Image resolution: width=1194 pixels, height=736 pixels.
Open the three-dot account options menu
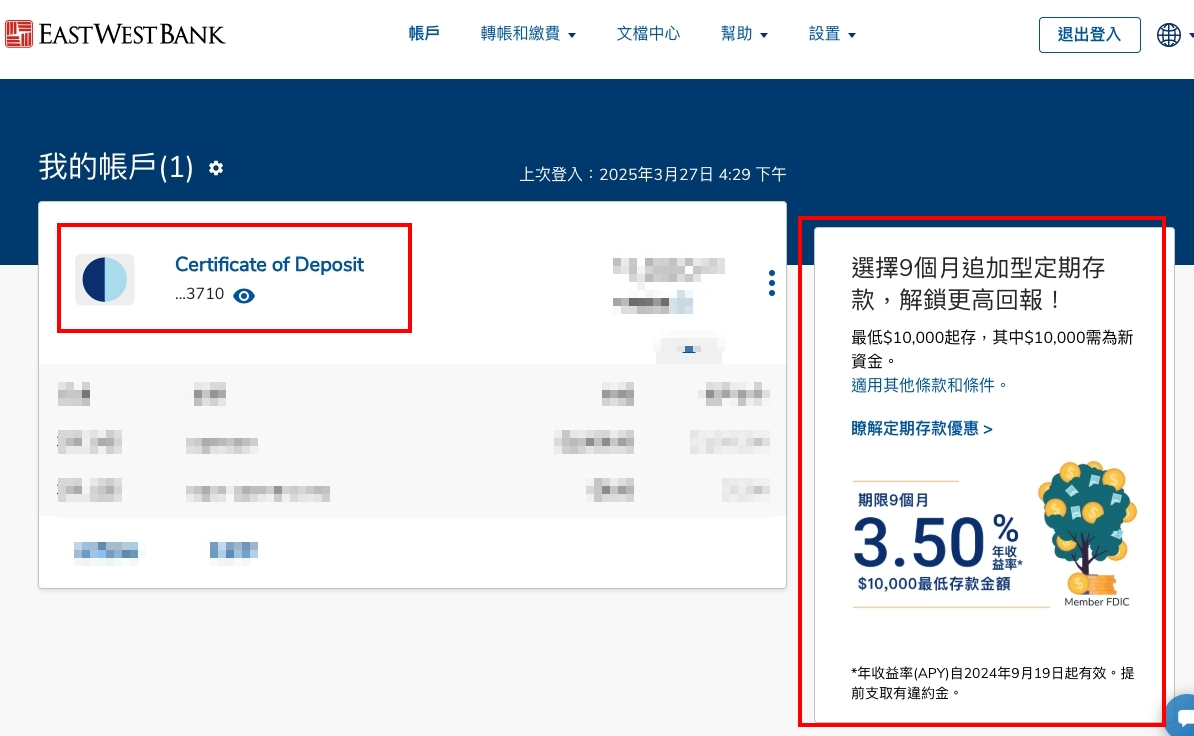pyautogui.click(x=771, y=283)
